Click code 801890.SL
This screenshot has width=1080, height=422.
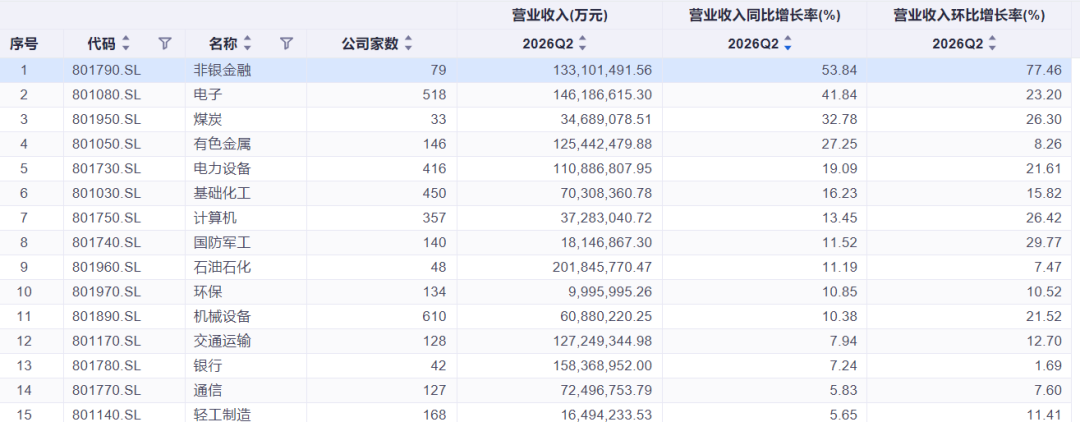[106, 316]
